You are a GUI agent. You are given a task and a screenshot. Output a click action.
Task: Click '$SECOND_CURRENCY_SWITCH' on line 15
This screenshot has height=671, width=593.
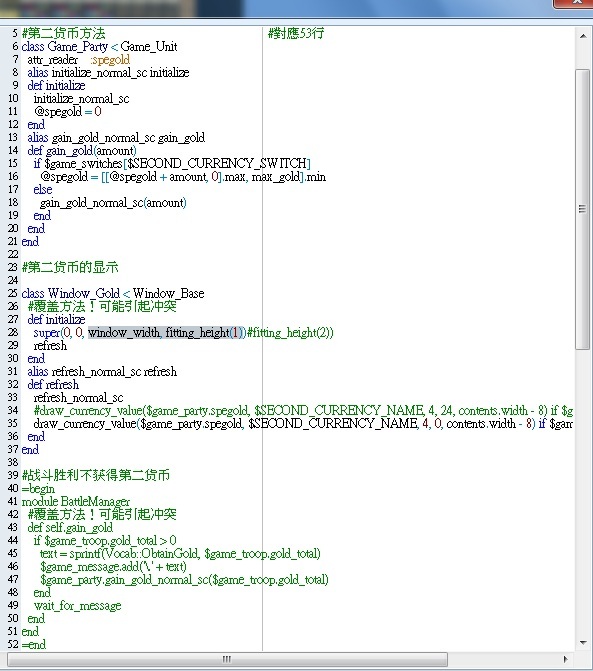tap(217, 163)
